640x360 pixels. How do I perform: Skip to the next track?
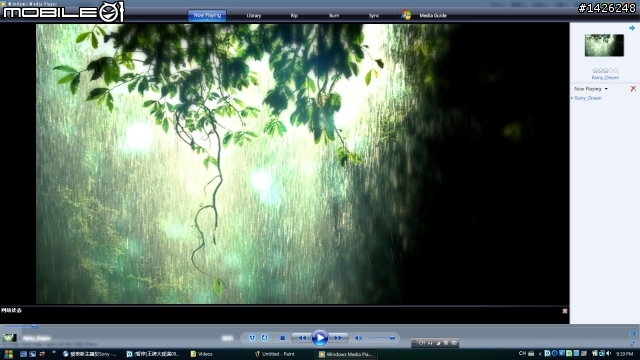(x=338, y=338)
